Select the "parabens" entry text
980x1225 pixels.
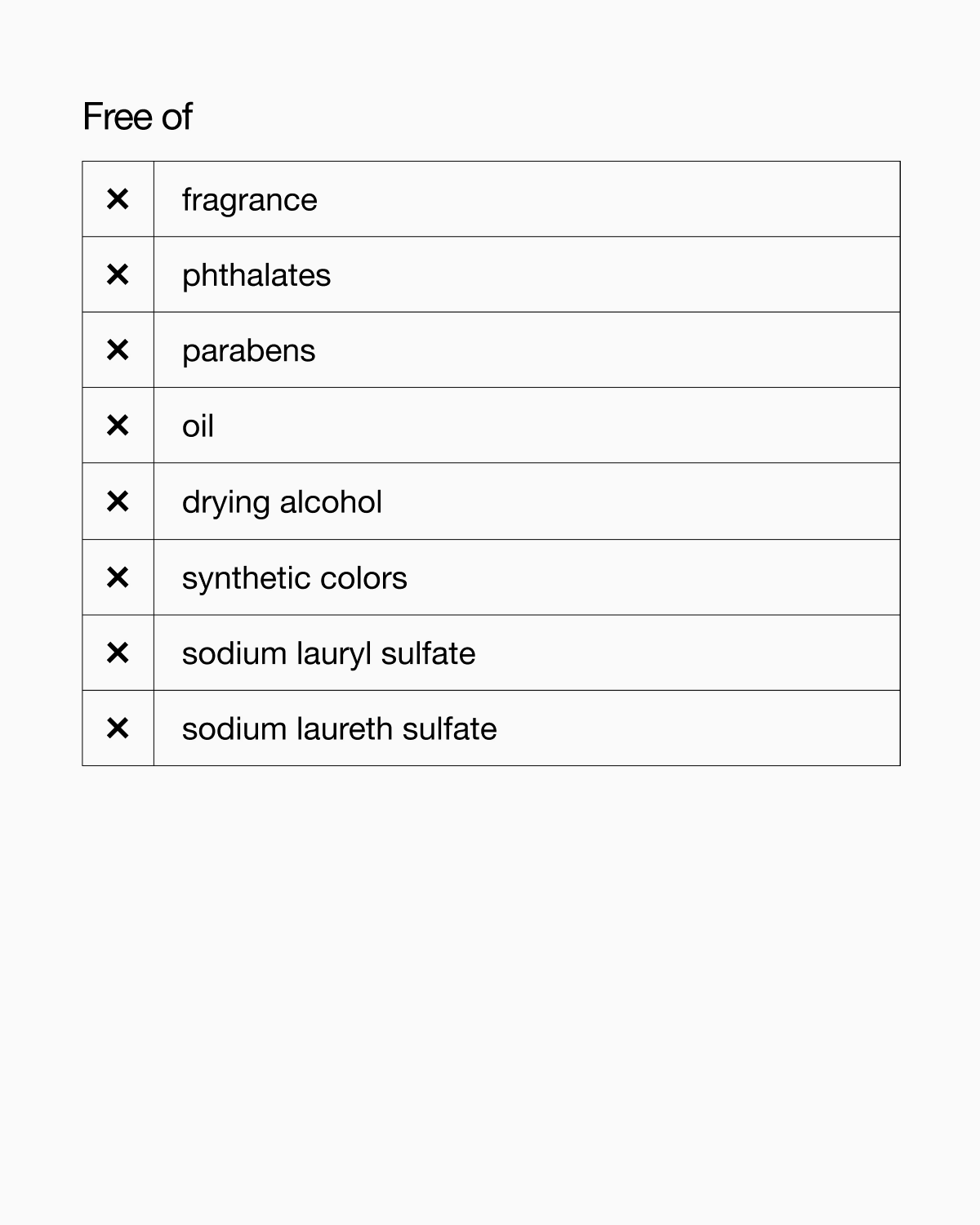(248, 351)
